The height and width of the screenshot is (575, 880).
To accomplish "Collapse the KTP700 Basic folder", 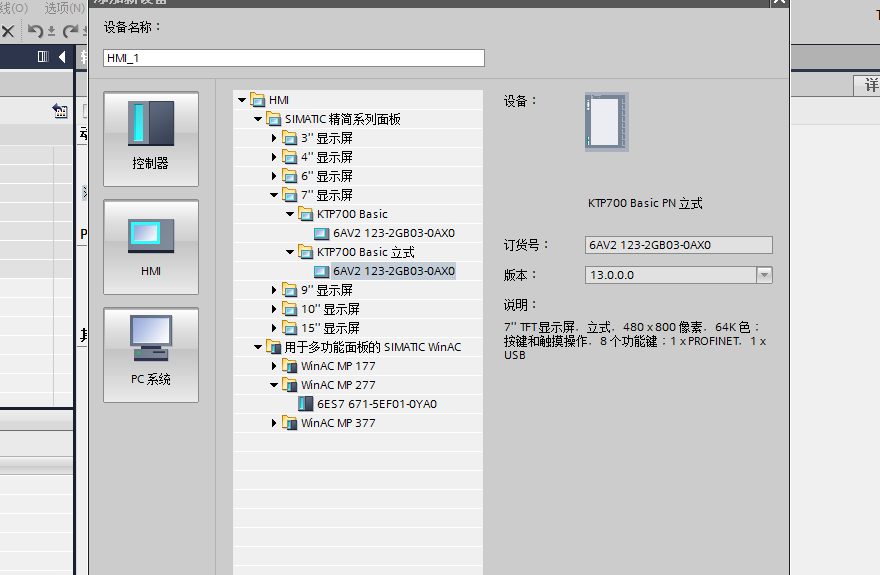I will (x=290, y=214).
